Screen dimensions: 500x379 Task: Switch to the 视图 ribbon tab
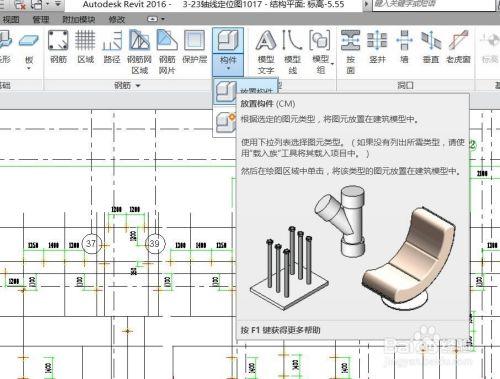click(11, 19)
